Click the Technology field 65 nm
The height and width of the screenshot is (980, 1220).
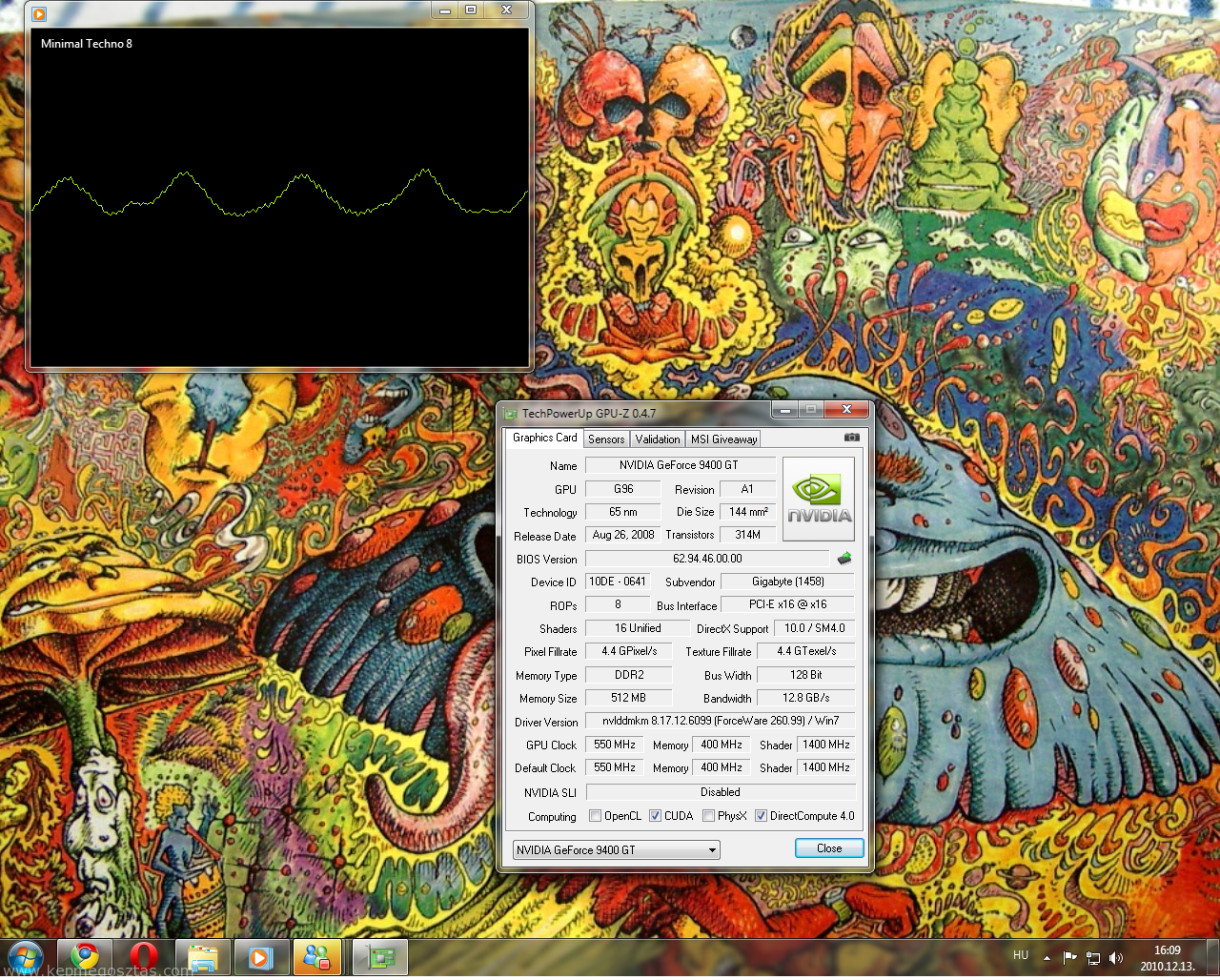point(623,512)
